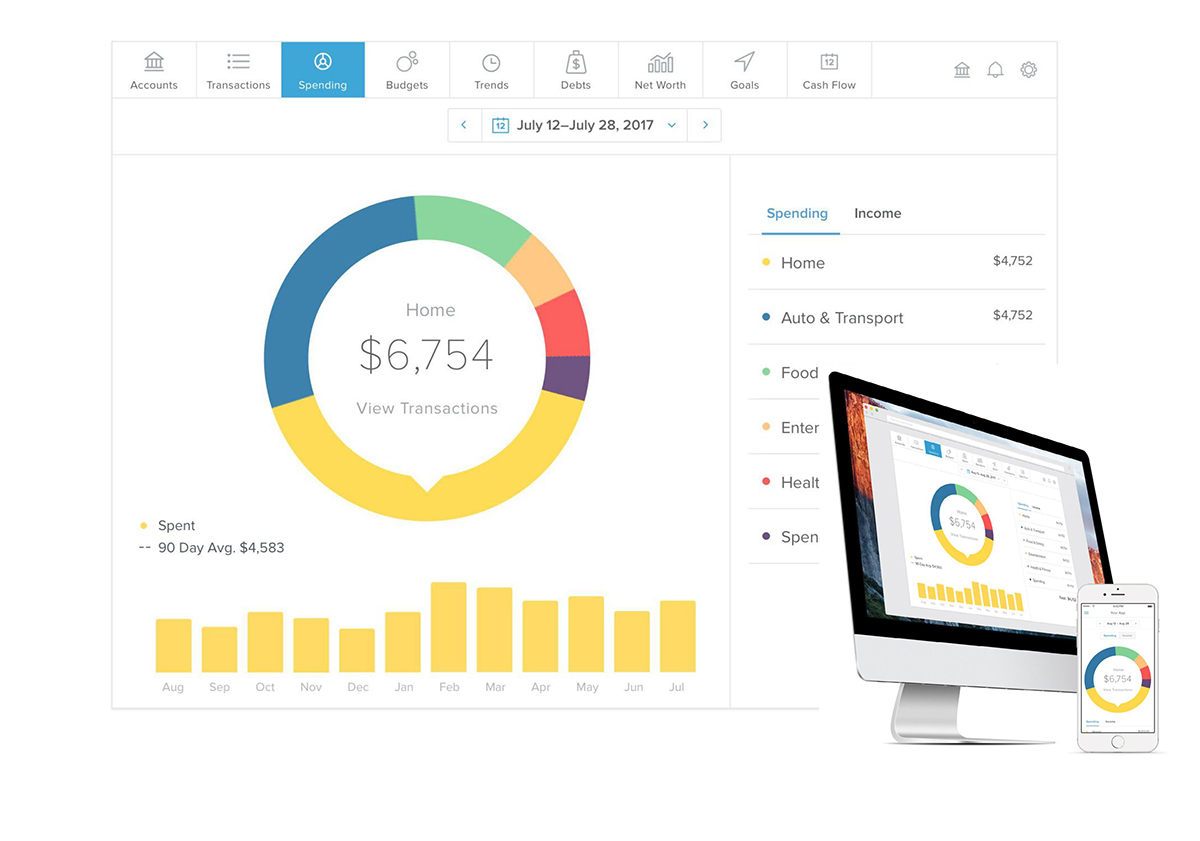Click the Apr spending bar
The height and width of the screenshot is (841, 1200).
(x=540, y=636)
